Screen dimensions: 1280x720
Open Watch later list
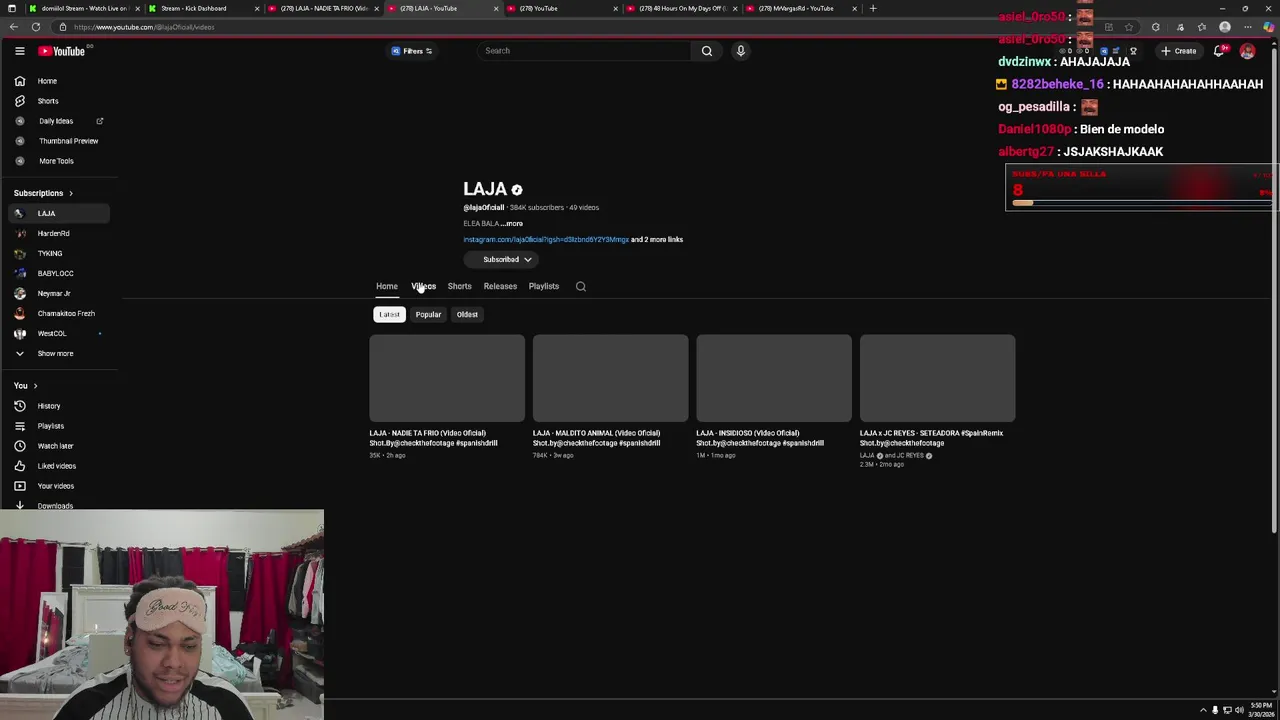pyautogui.click(x=57, y=446)
